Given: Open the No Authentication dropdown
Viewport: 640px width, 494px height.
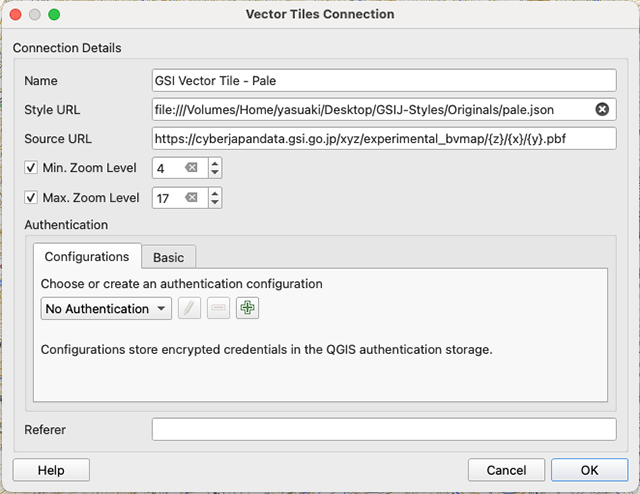Looking at the screenshot, I should click(106, 309).
